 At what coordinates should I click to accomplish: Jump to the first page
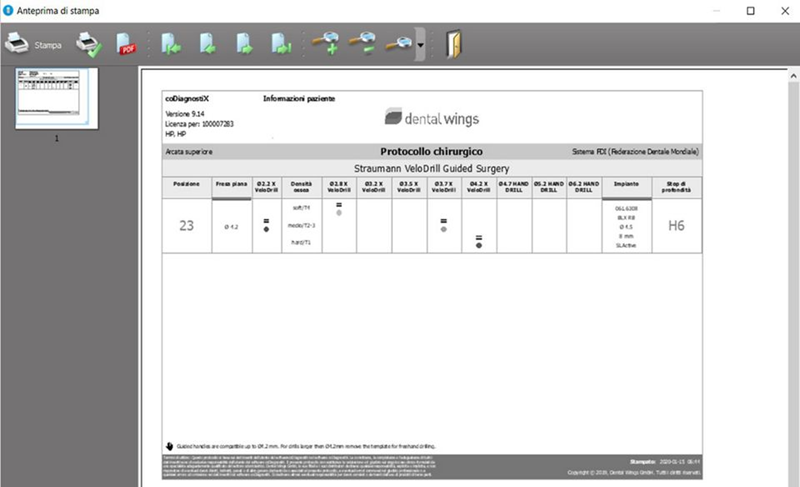[172, 45]
